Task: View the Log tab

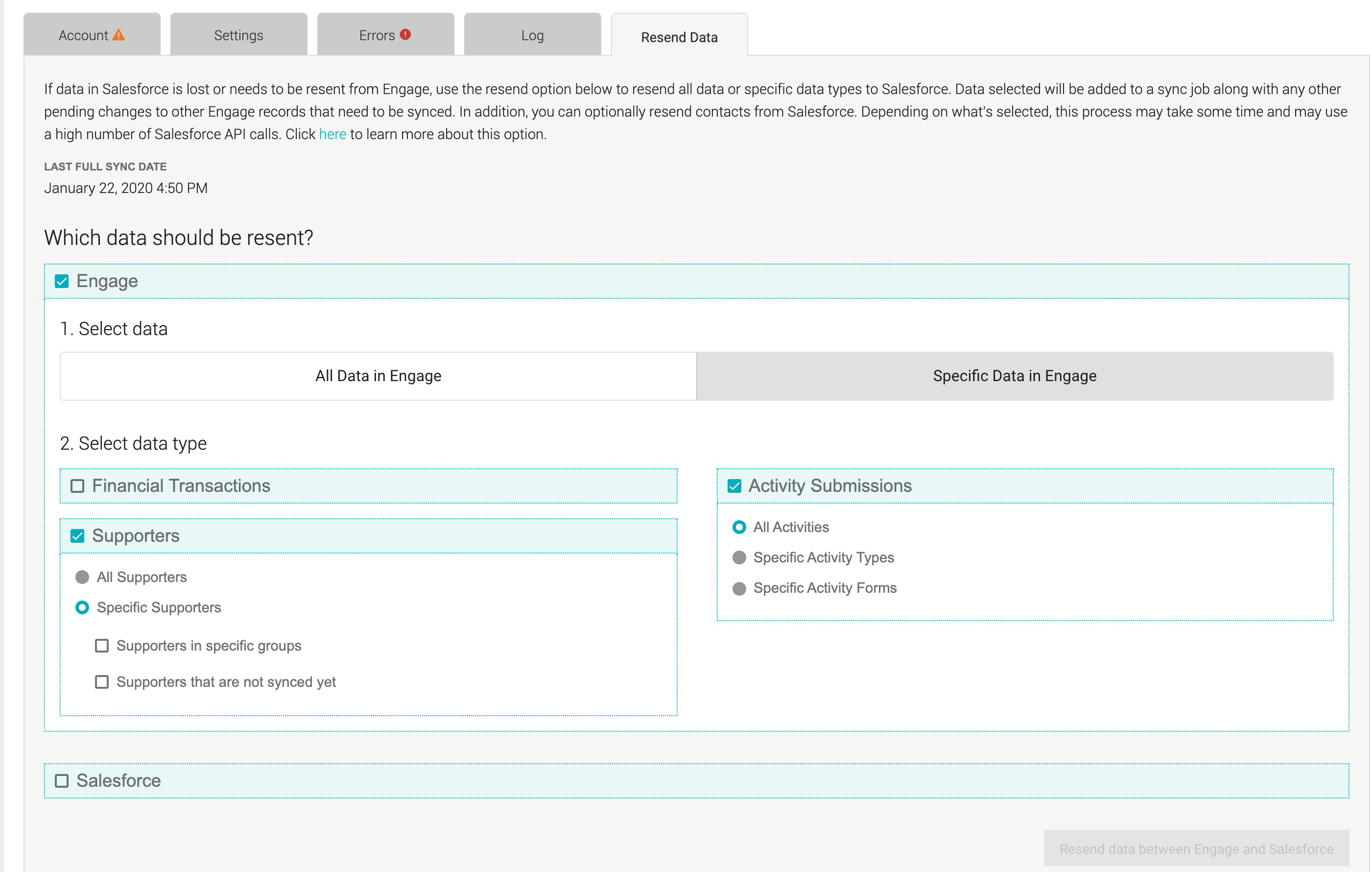Action: tap(533, 35)
